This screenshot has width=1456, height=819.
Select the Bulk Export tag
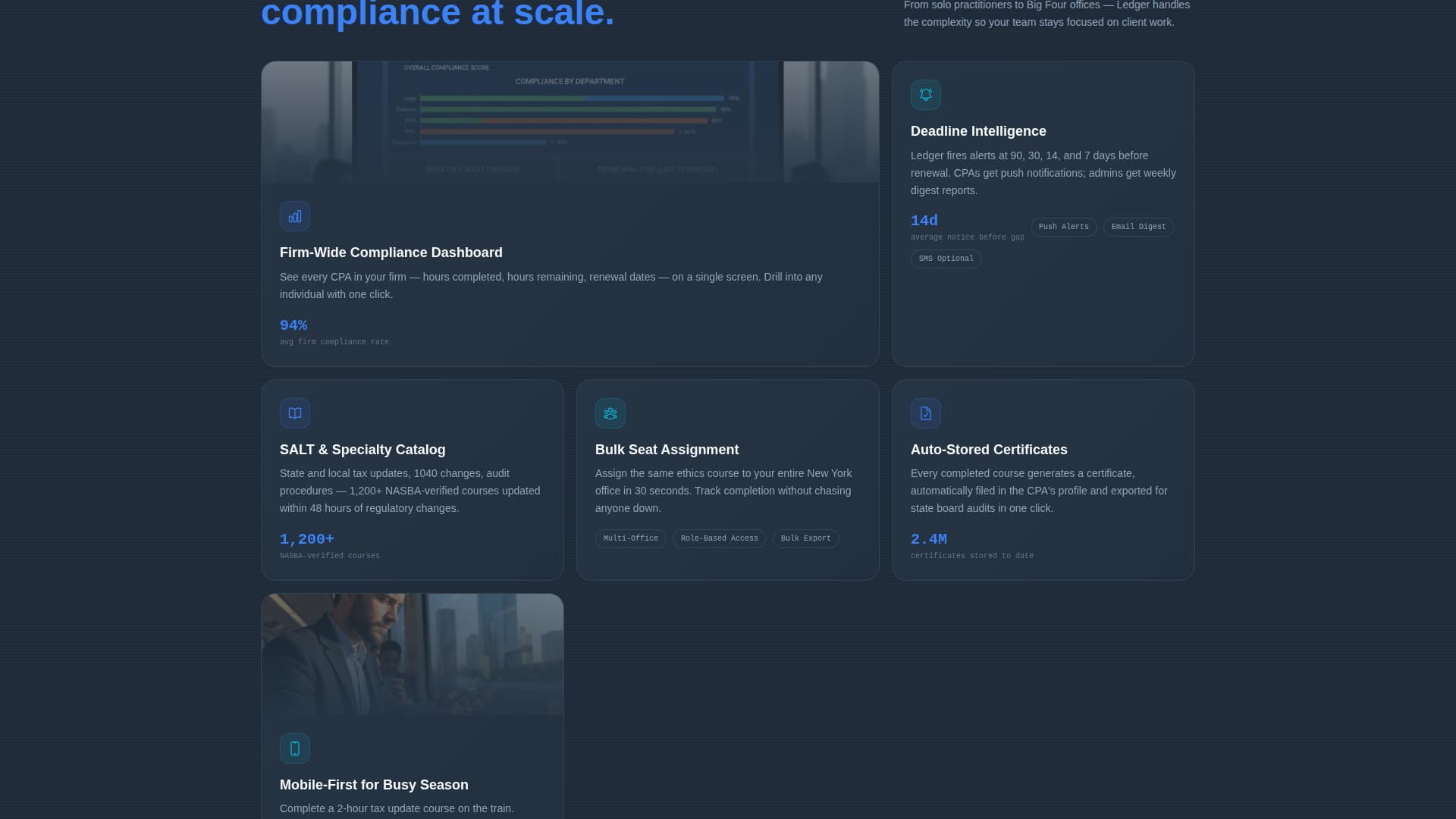(805, 538)
